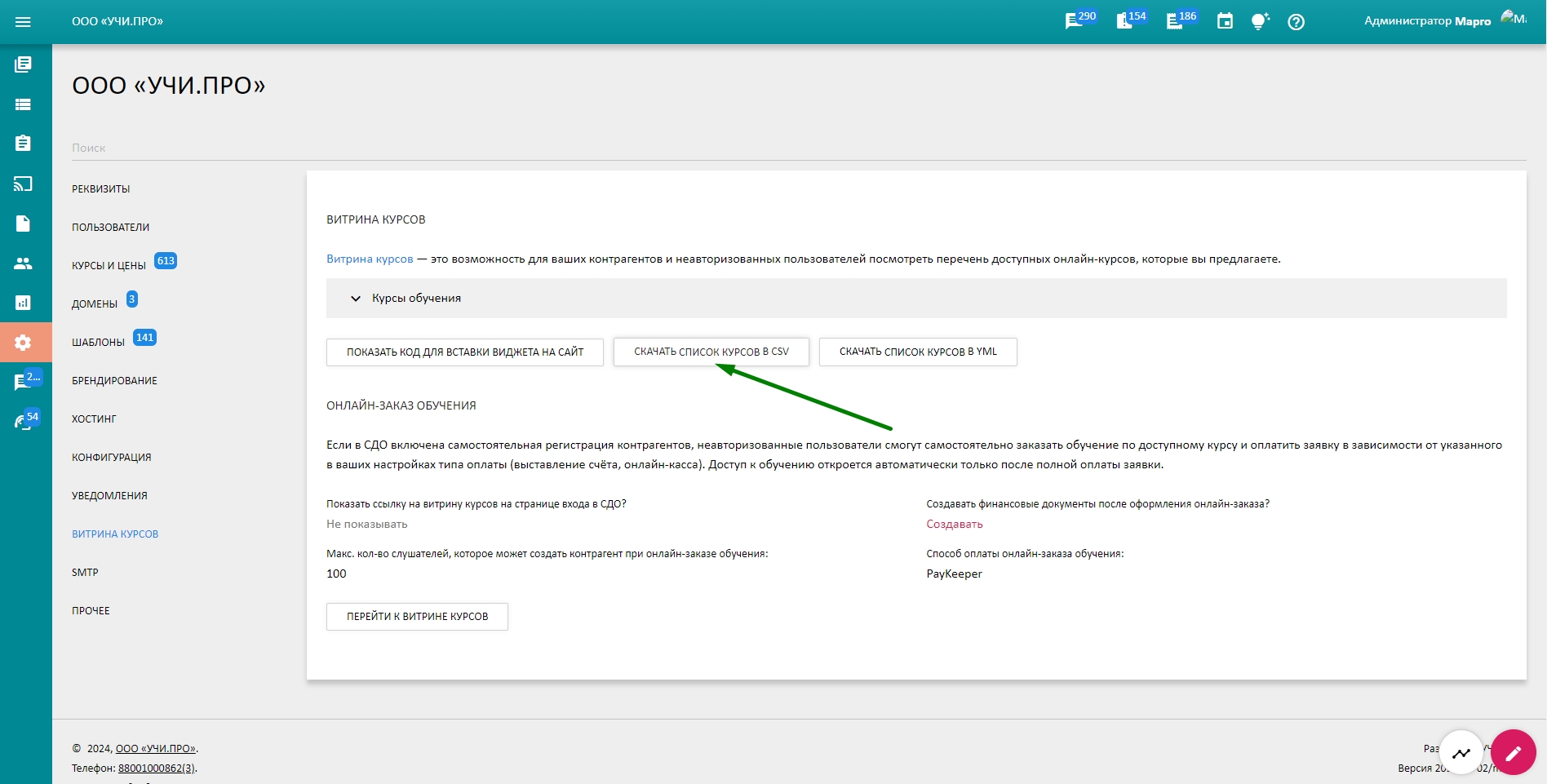Click the ООО «УЧИ.ПРО» footer link
The image size is (1547, 784).
[156, 748]
